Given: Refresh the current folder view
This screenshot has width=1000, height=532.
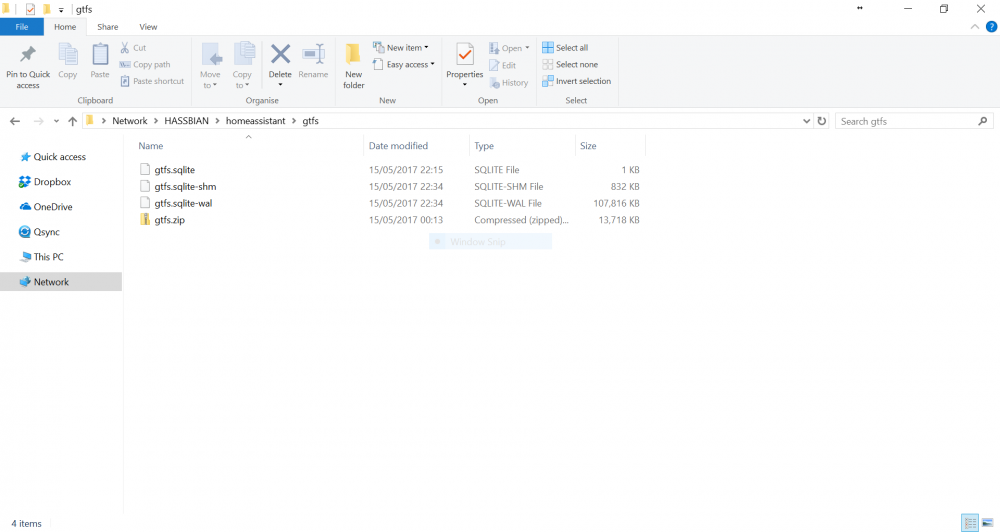Looking at the screenshot, I should [x=822, y=121].
